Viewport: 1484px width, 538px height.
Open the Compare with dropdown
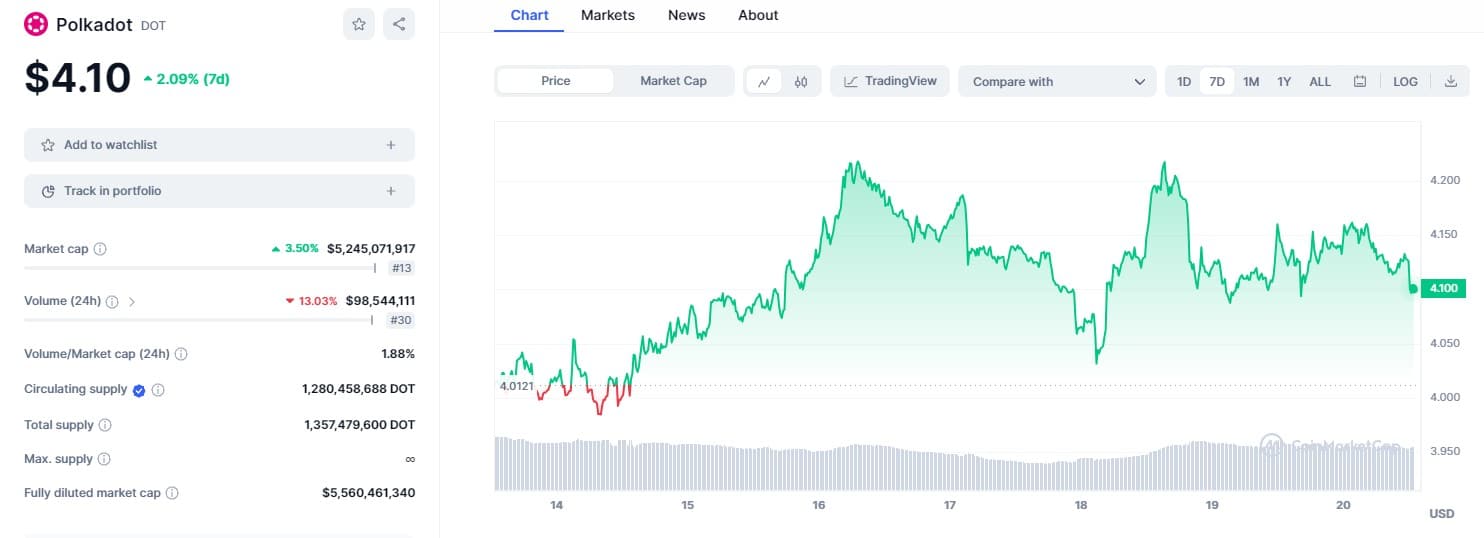[x=1057, y=82]
